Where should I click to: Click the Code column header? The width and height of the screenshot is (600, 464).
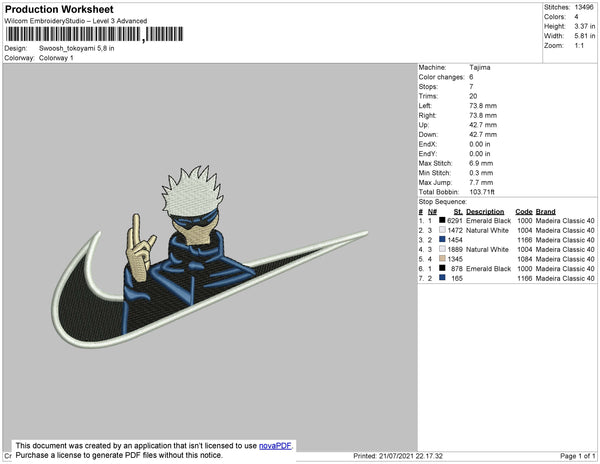click(x=524, y=212)
